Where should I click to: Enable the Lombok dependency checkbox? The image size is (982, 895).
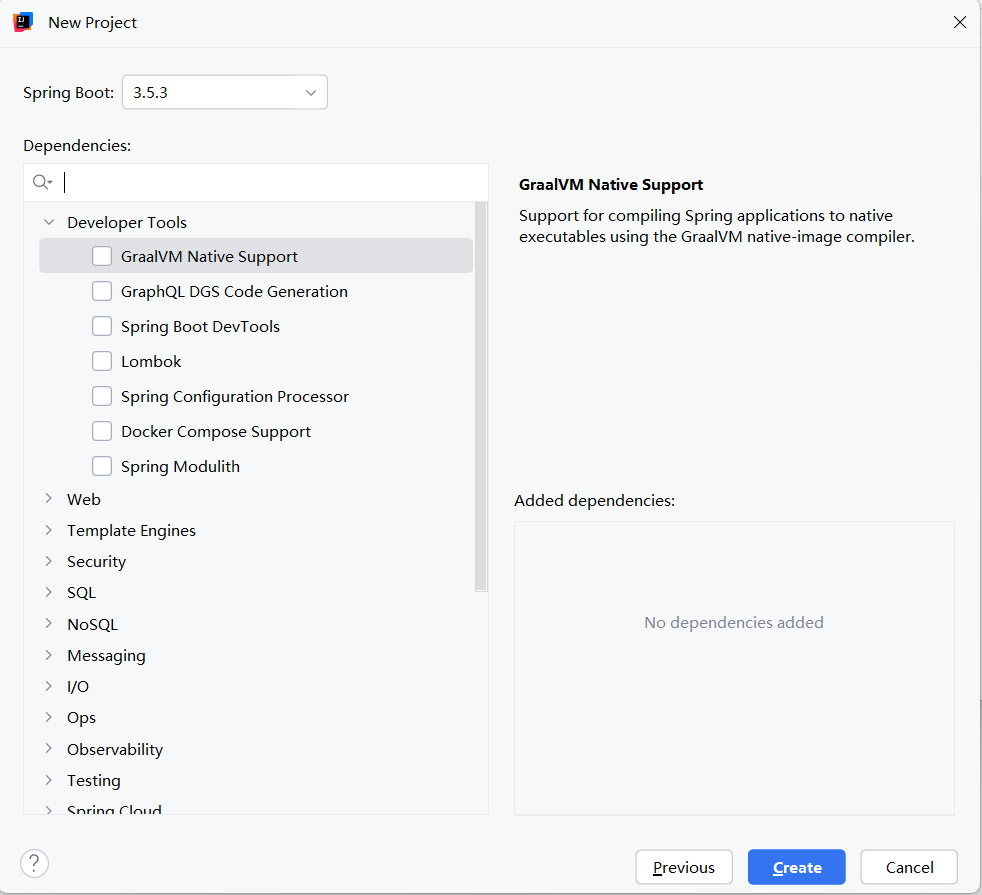102,361
